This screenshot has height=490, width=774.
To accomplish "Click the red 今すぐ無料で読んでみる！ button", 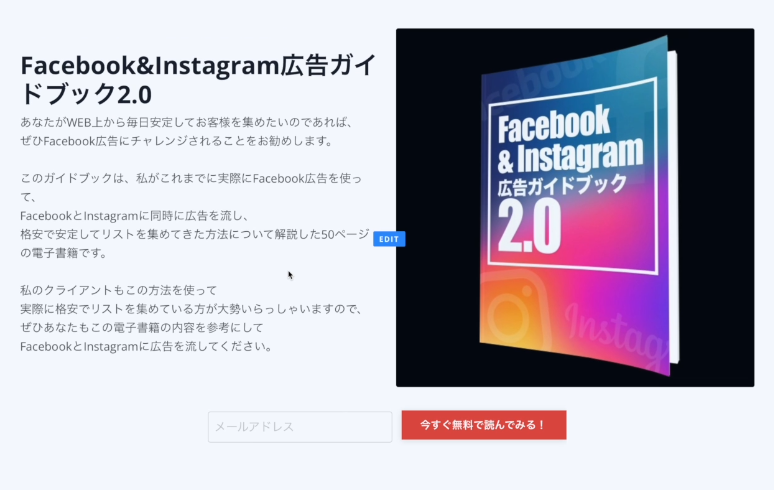I will point(484,425).
